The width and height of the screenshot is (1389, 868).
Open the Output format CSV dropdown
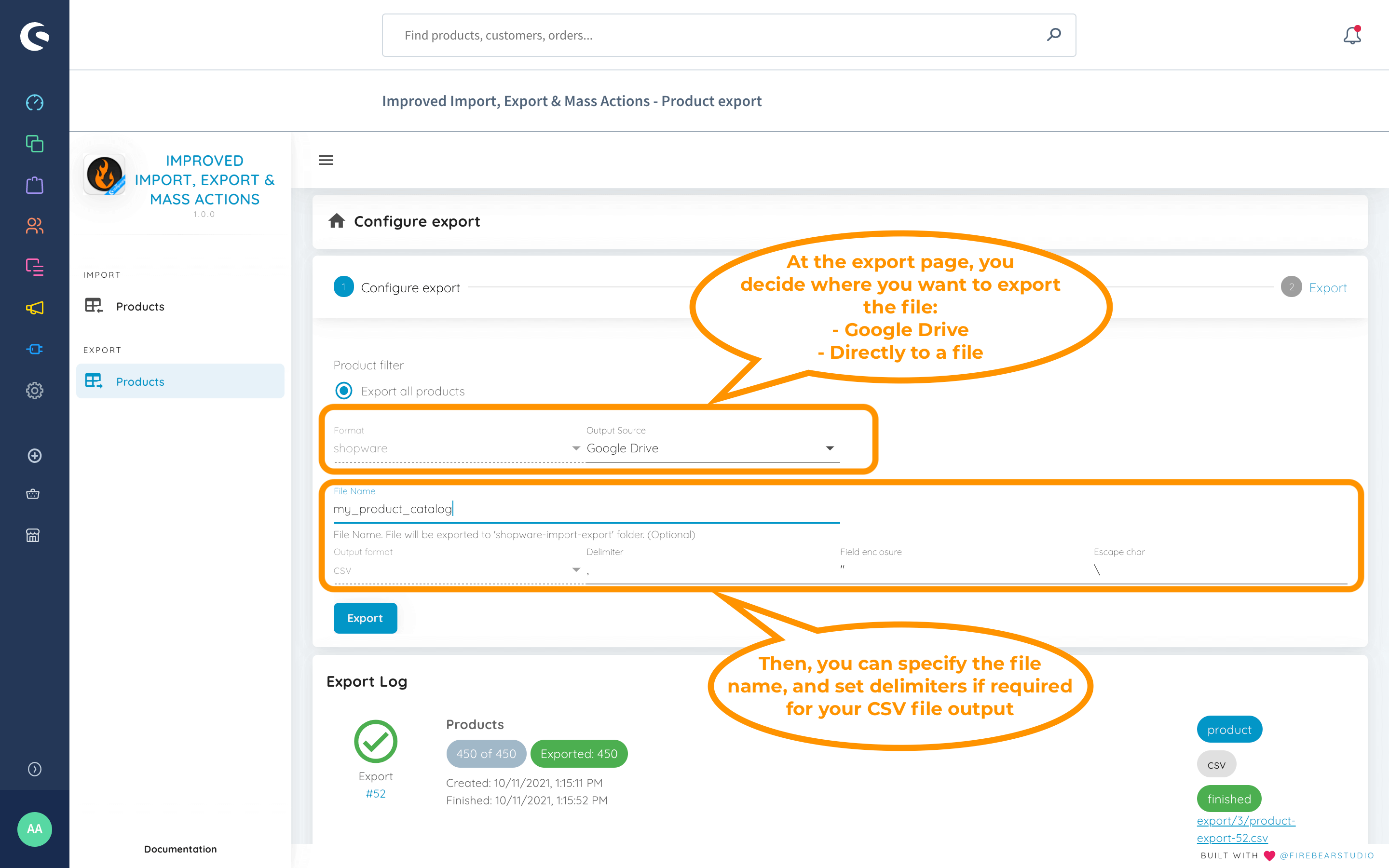pyautogui.click(x=456, y=570)
